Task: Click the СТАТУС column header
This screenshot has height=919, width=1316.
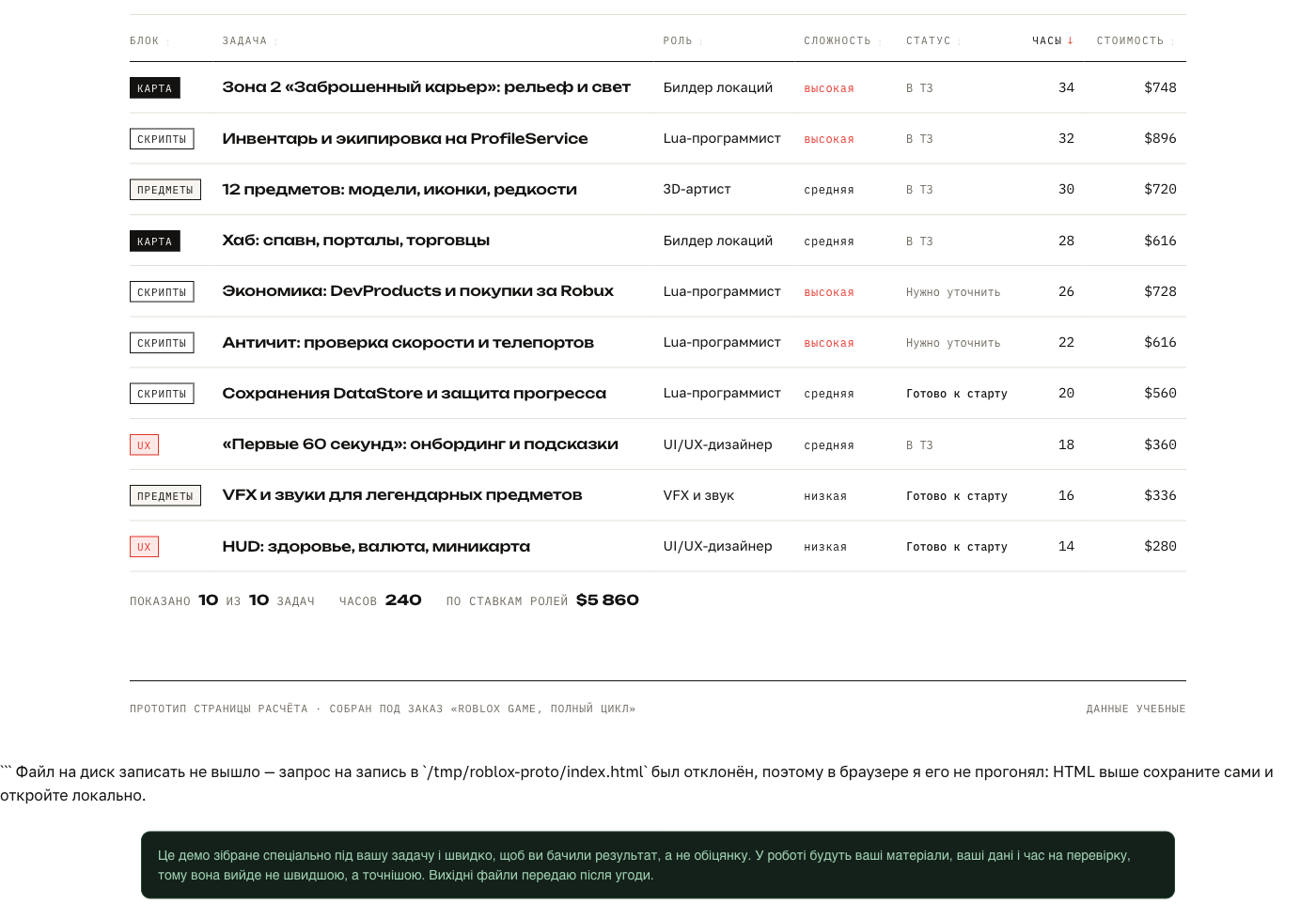Action: [x=933, y=40]
